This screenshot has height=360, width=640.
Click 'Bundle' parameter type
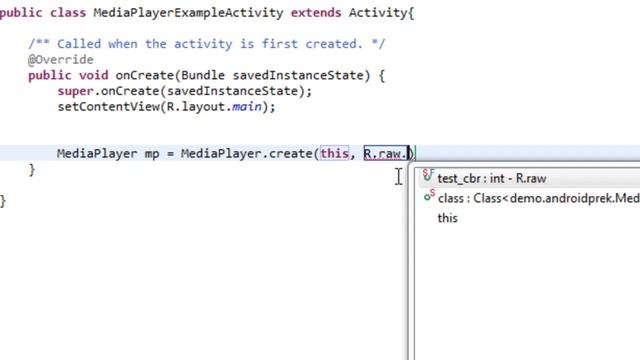click(203, 76)
